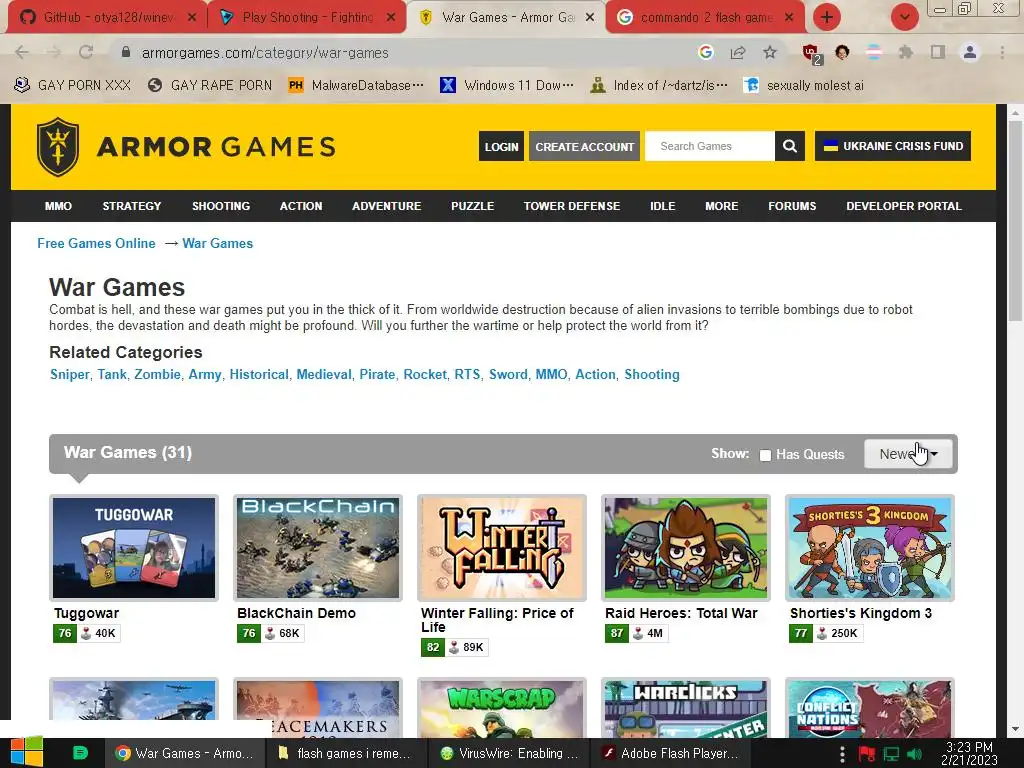Screen dimensions: 1024x768
Task: Open the ADVENTURE category menu
Action: click(387, 206)
